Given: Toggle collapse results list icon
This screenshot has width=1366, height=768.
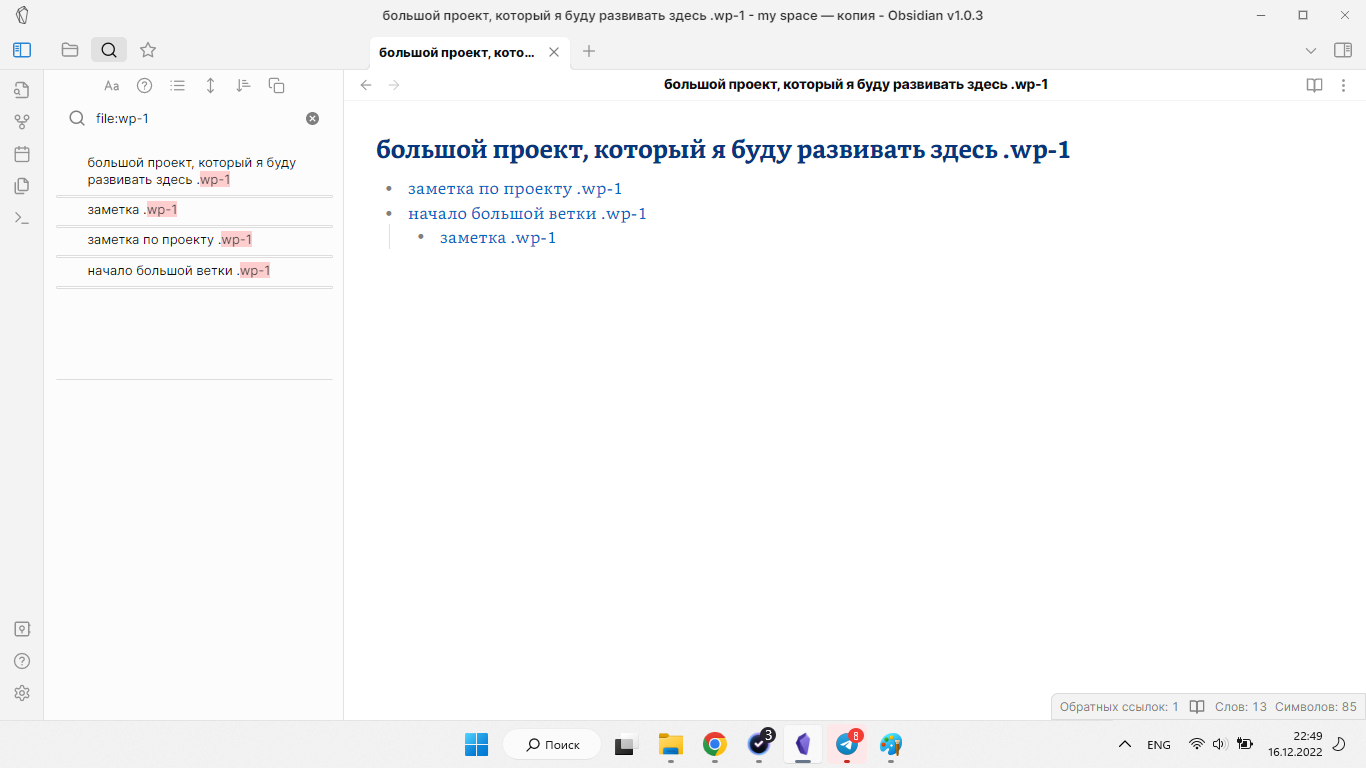Looking at the screenshot, I should click(178, 86).
